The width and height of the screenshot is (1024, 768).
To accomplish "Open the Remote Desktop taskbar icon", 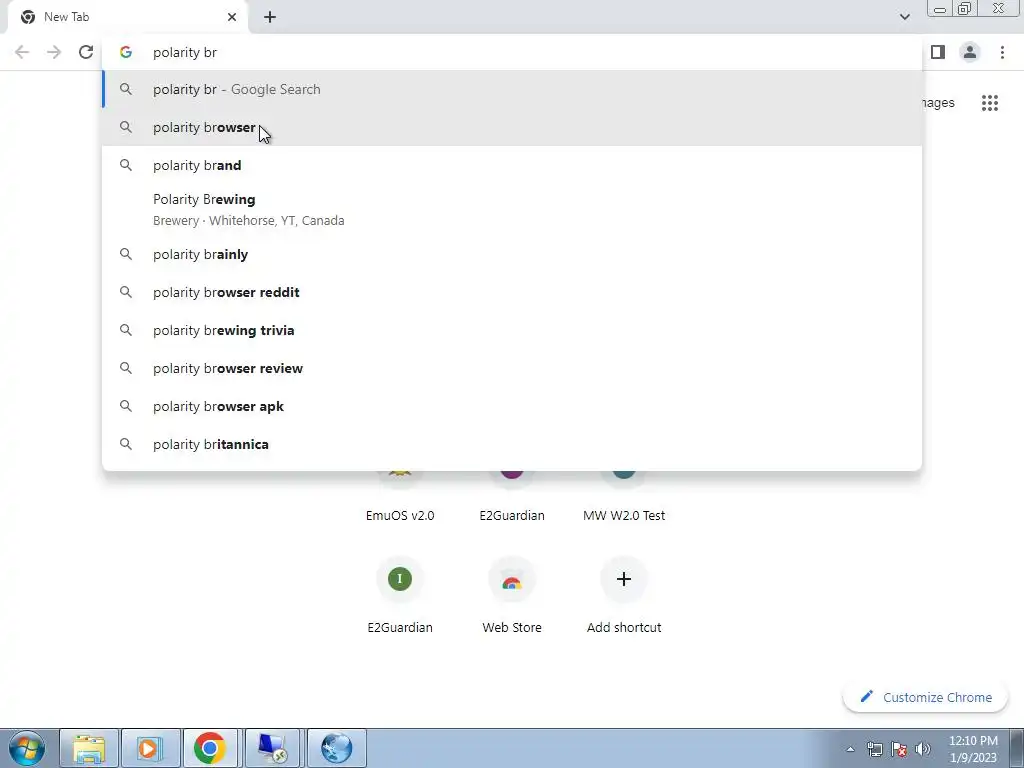I will [x=272, y=748].
